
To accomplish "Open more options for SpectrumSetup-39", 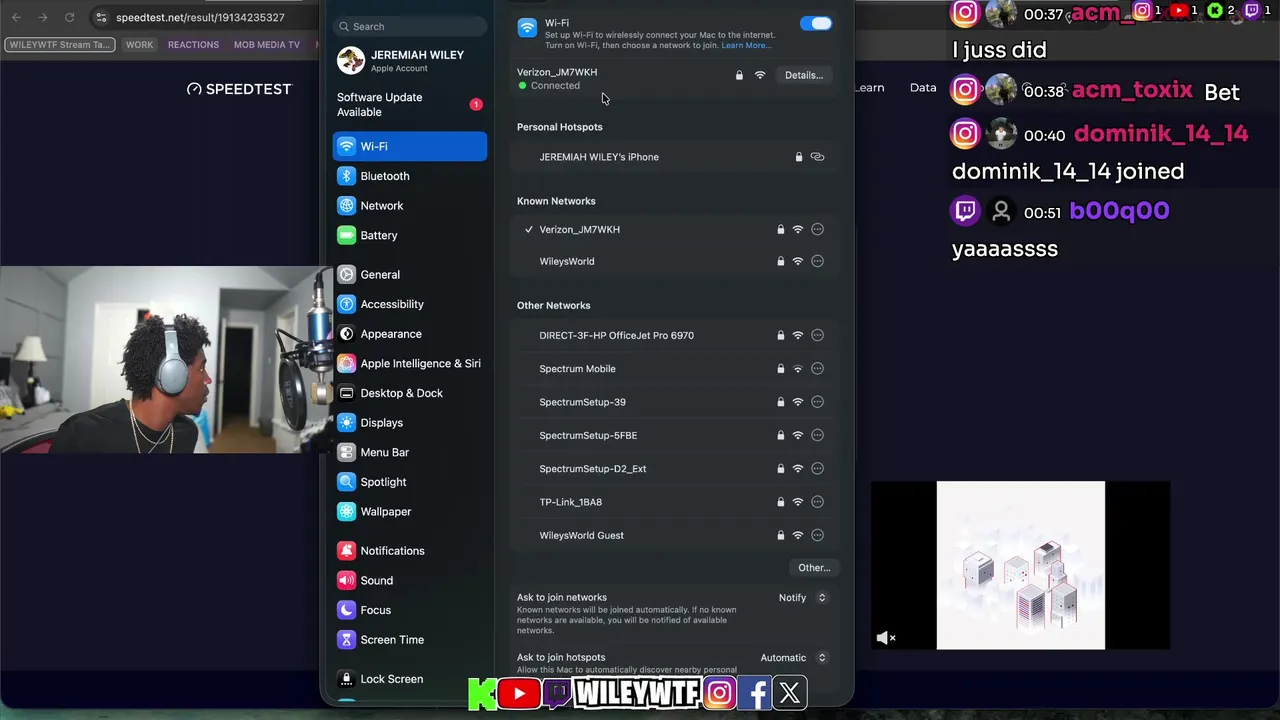I will (817, 402).
